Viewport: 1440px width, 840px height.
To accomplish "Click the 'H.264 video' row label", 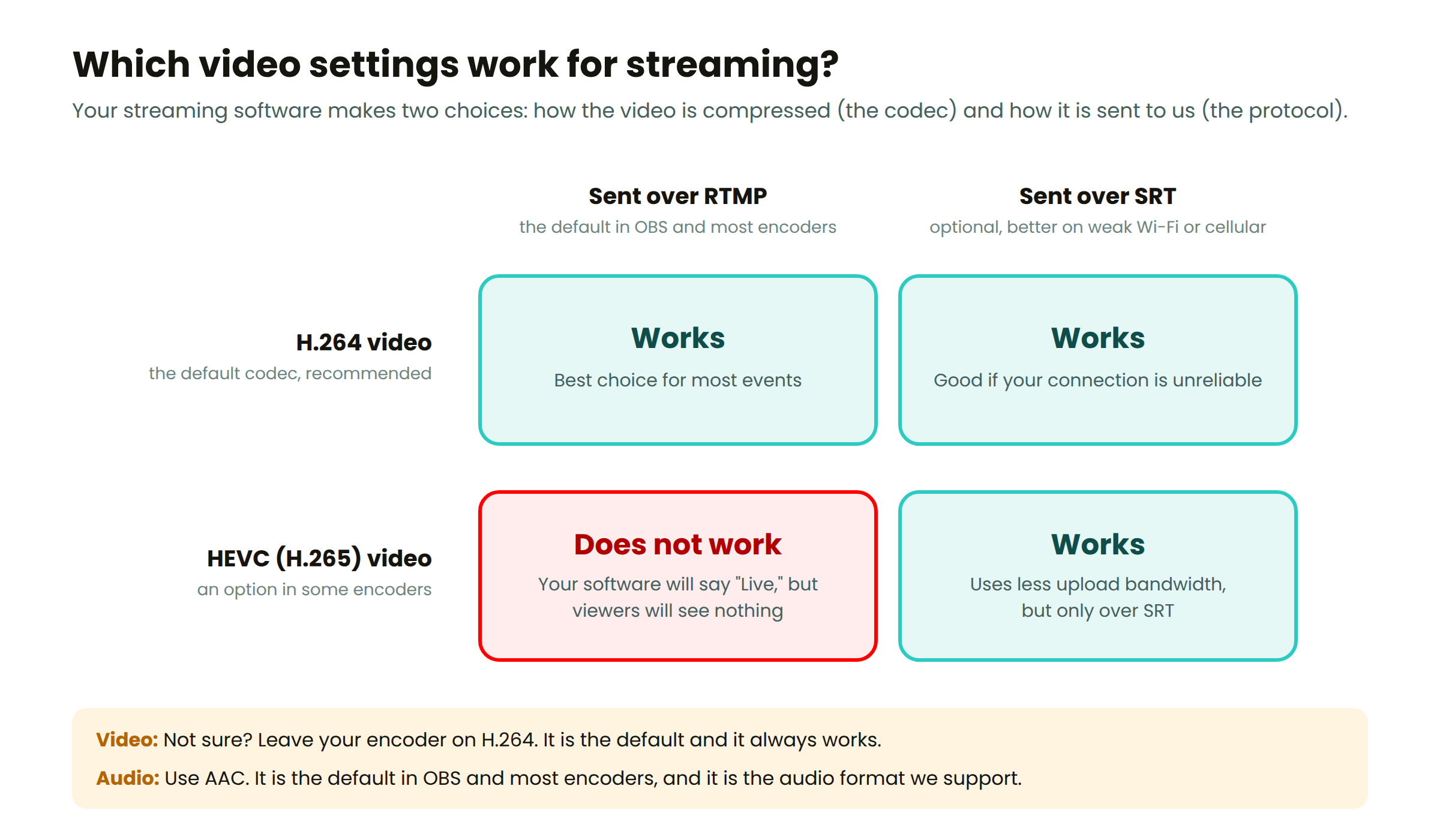I will (364, 343).
